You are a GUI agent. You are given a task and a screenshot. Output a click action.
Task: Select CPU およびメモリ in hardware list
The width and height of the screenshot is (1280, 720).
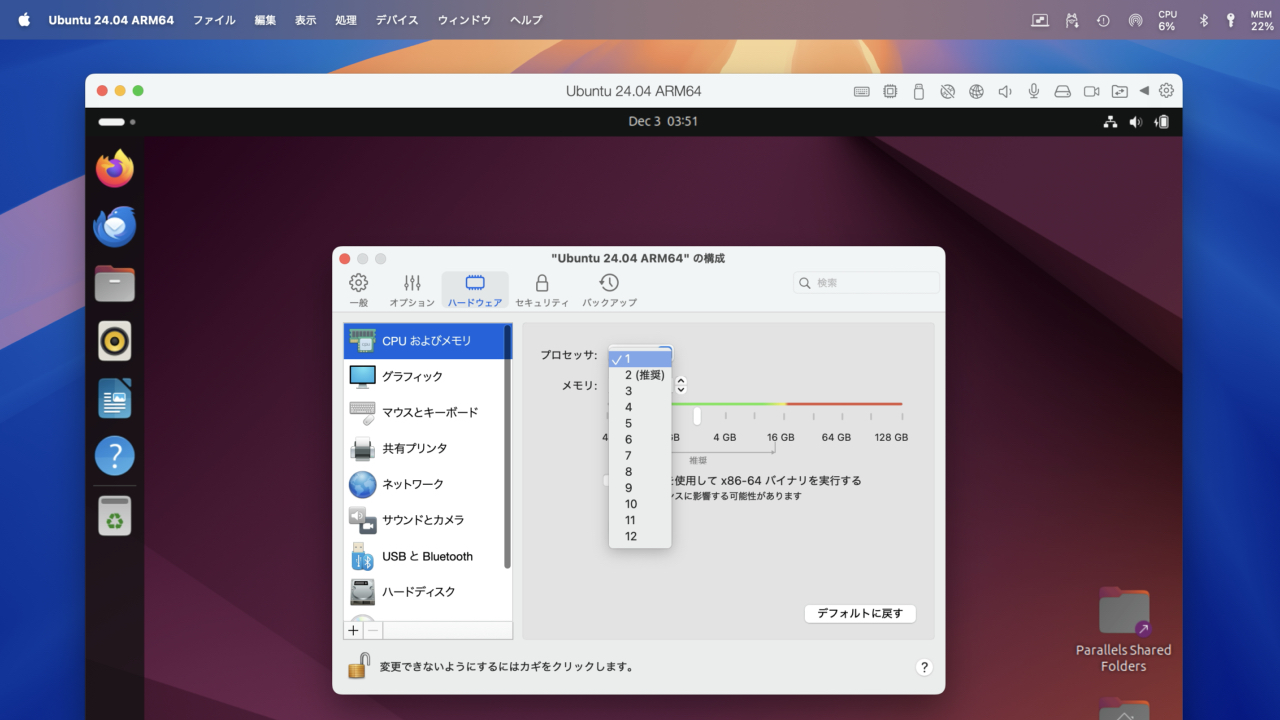425,341
